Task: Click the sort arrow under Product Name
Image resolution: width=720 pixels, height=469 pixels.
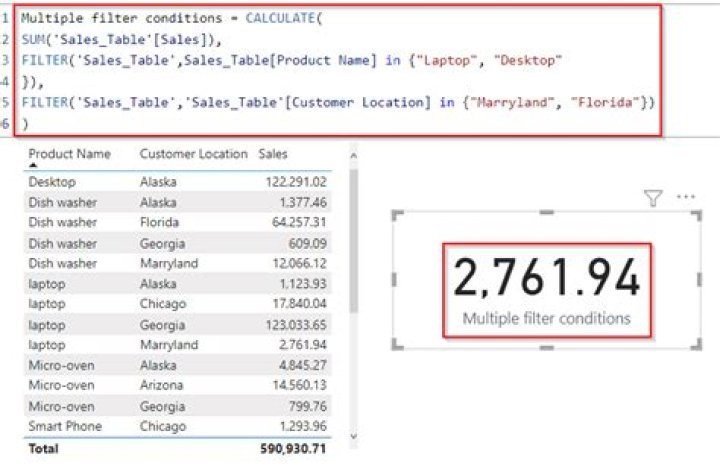Action: [x=33, y=165]
